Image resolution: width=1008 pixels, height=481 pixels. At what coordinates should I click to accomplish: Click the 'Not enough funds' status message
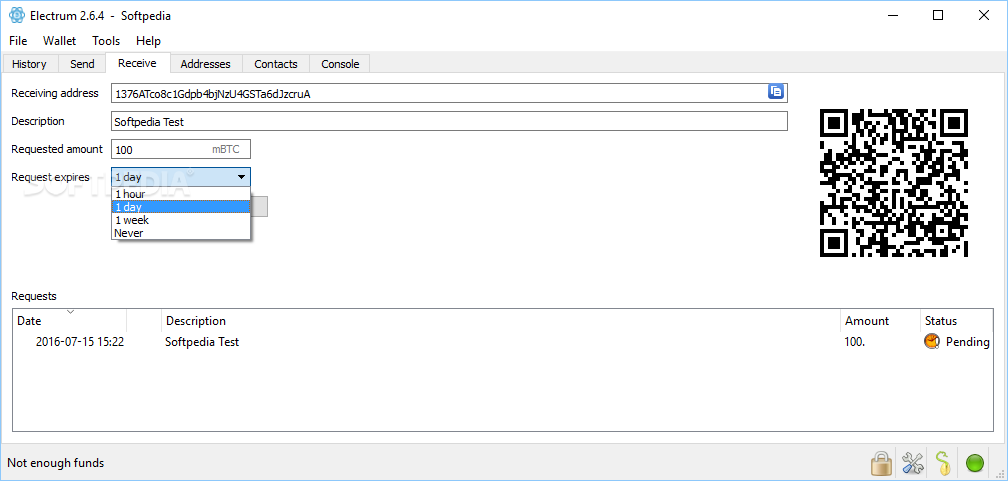[56, 462]
